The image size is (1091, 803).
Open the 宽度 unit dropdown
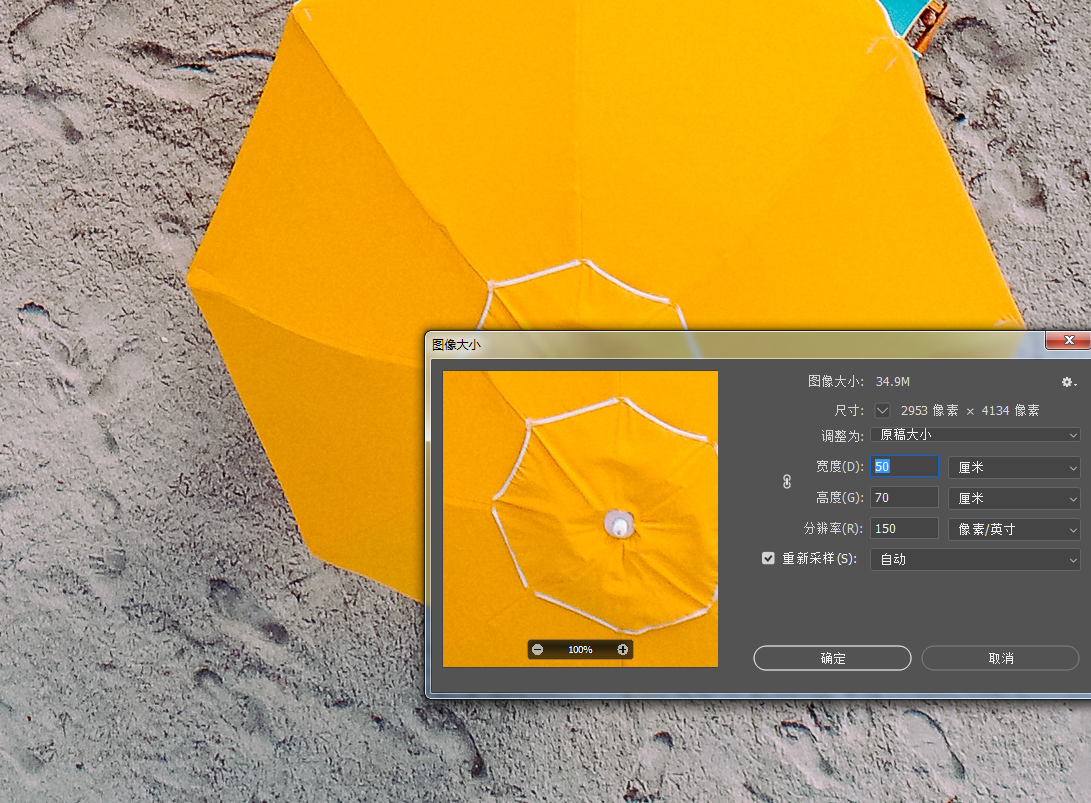[x=1014, y=468]
